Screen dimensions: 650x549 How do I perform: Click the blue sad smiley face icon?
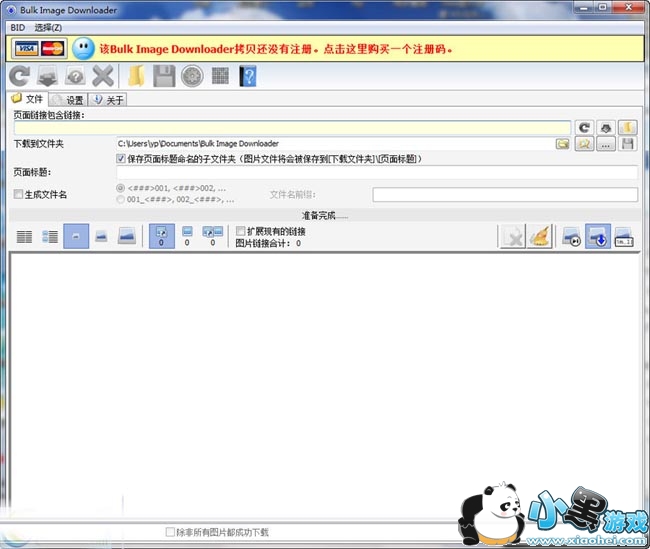tap(83, 49)
